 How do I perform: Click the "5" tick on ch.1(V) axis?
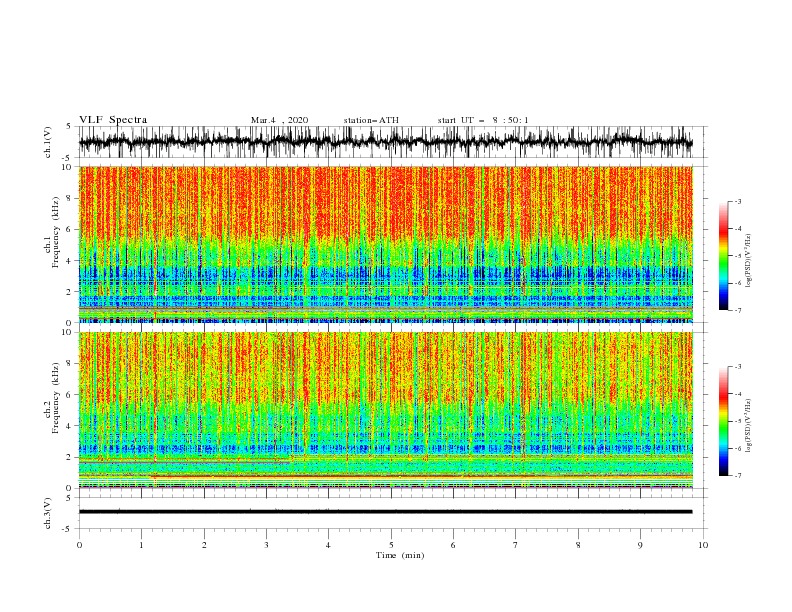pyautogui.click(x=69, y=126)
